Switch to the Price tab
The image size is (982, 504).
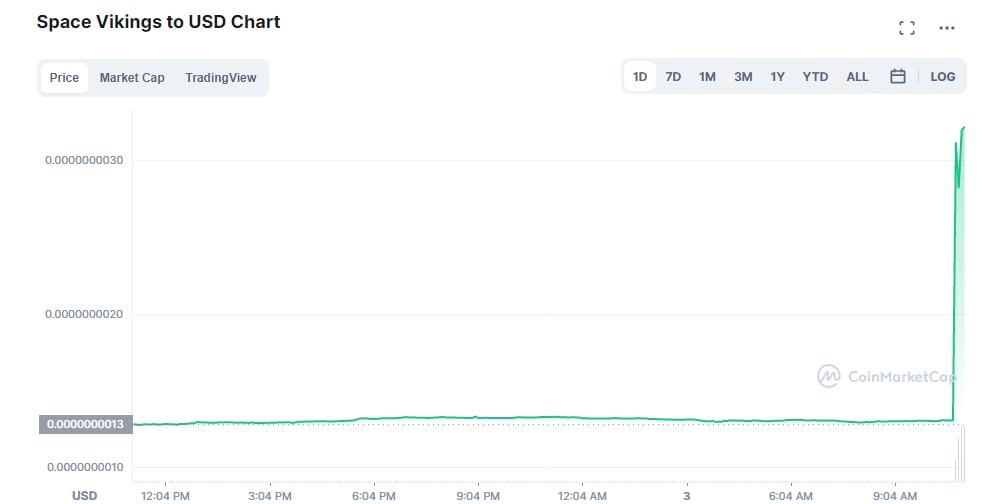65,78
